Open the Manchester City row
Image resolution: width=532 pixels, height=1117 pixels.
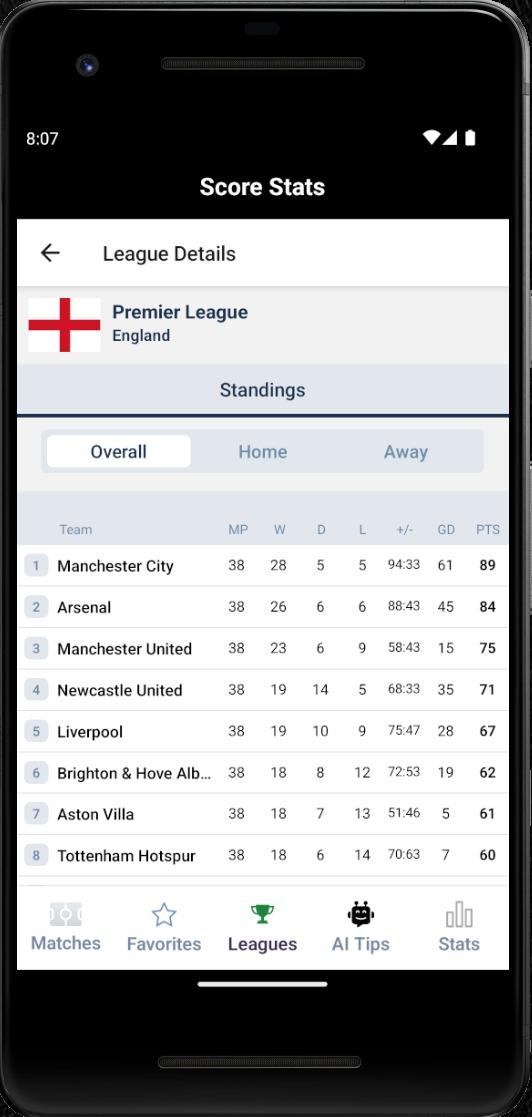coord(263,566)
